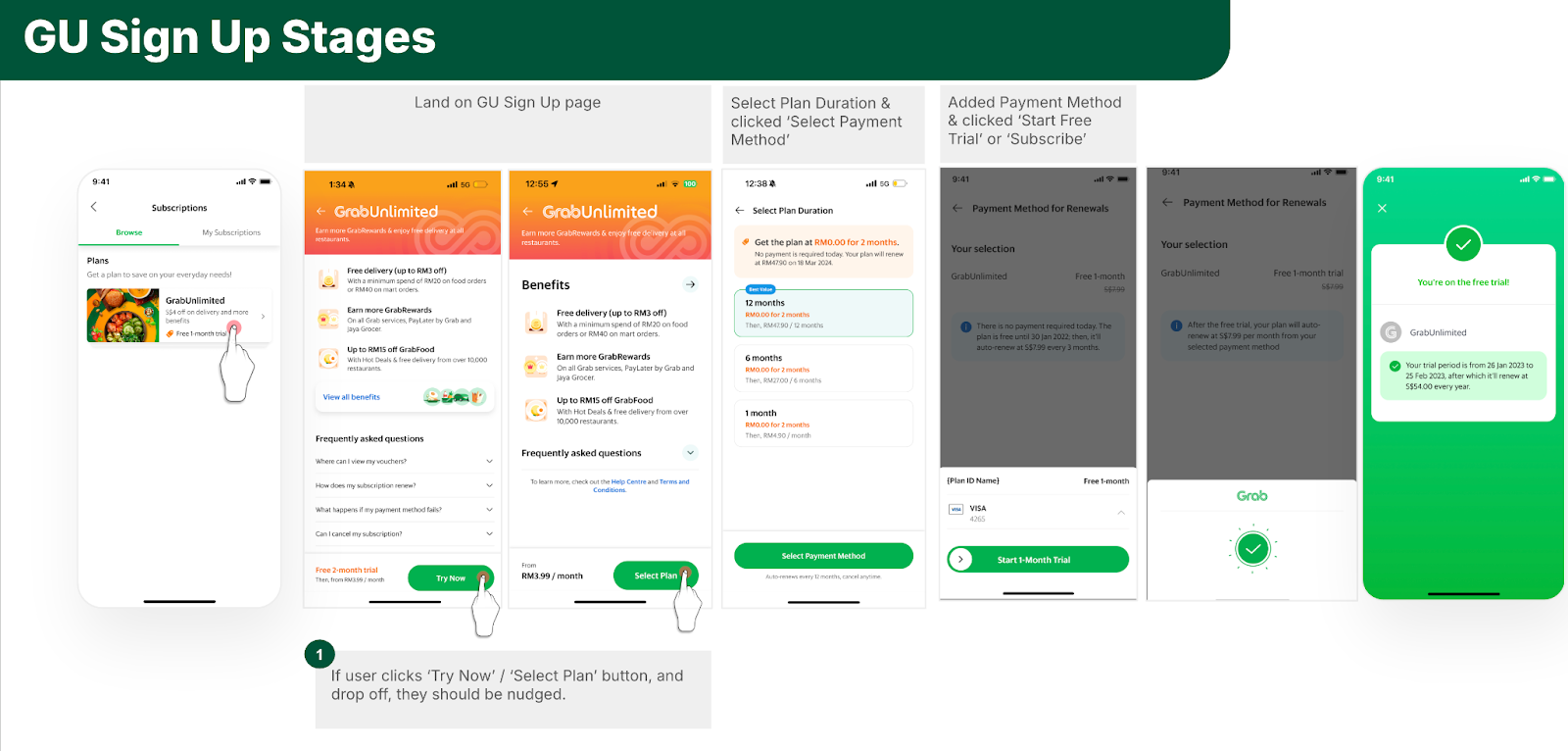Select the 12 months plan option
1568x751 pixels.
[x=823, y=313]
